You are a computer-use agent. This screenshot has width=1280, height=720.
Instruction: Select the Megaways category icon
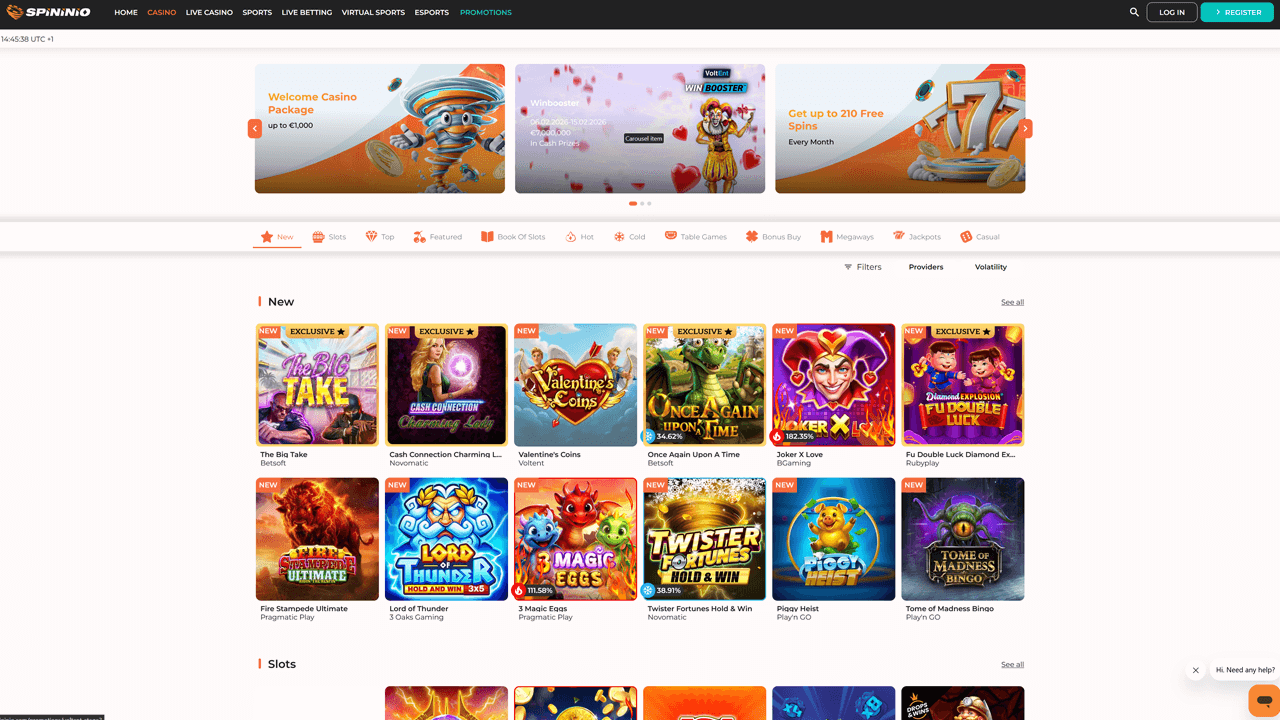(x=826, y=237)
